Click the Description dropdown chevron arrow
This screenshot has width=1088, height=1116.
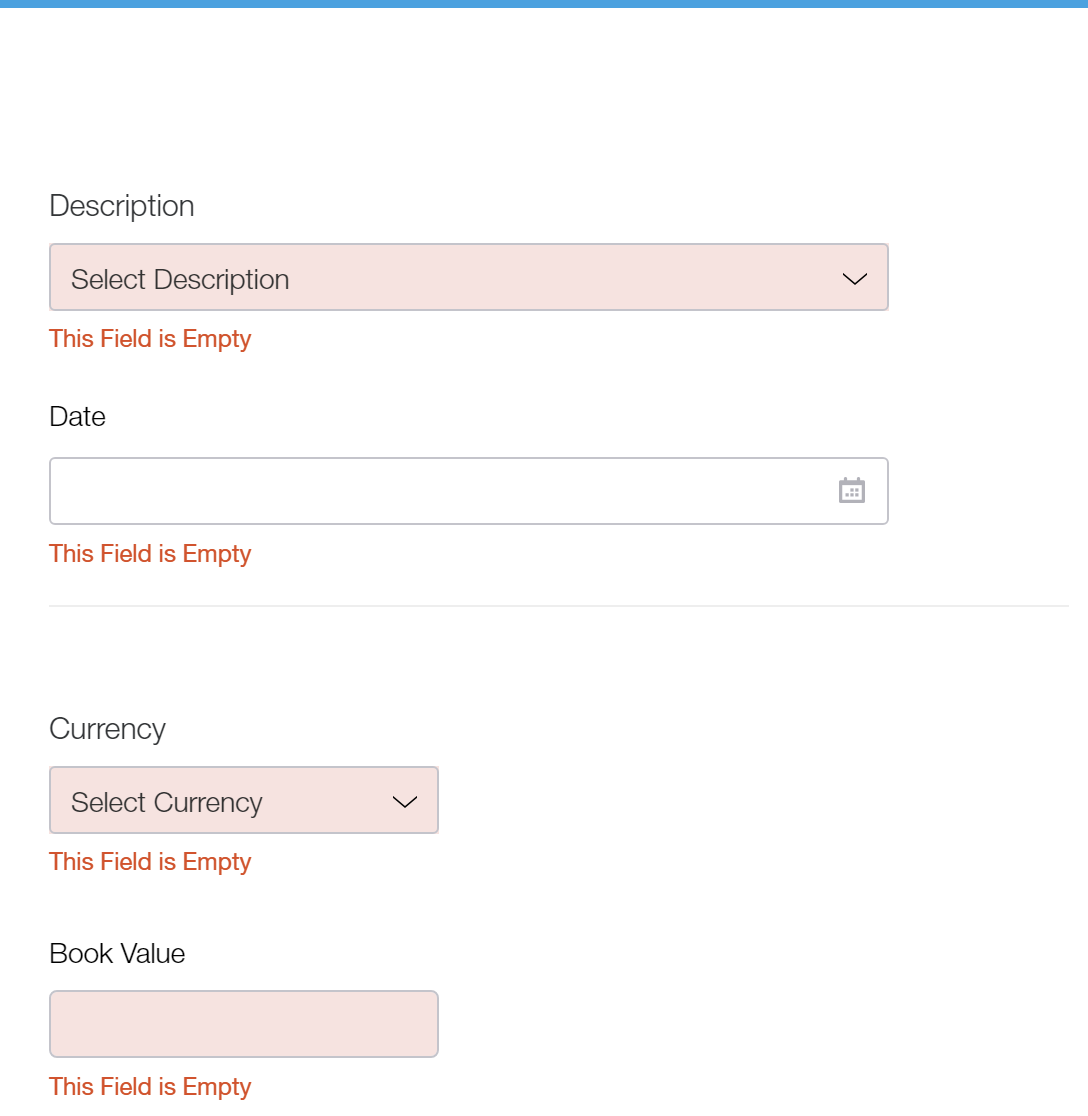(x=854, y=279)
